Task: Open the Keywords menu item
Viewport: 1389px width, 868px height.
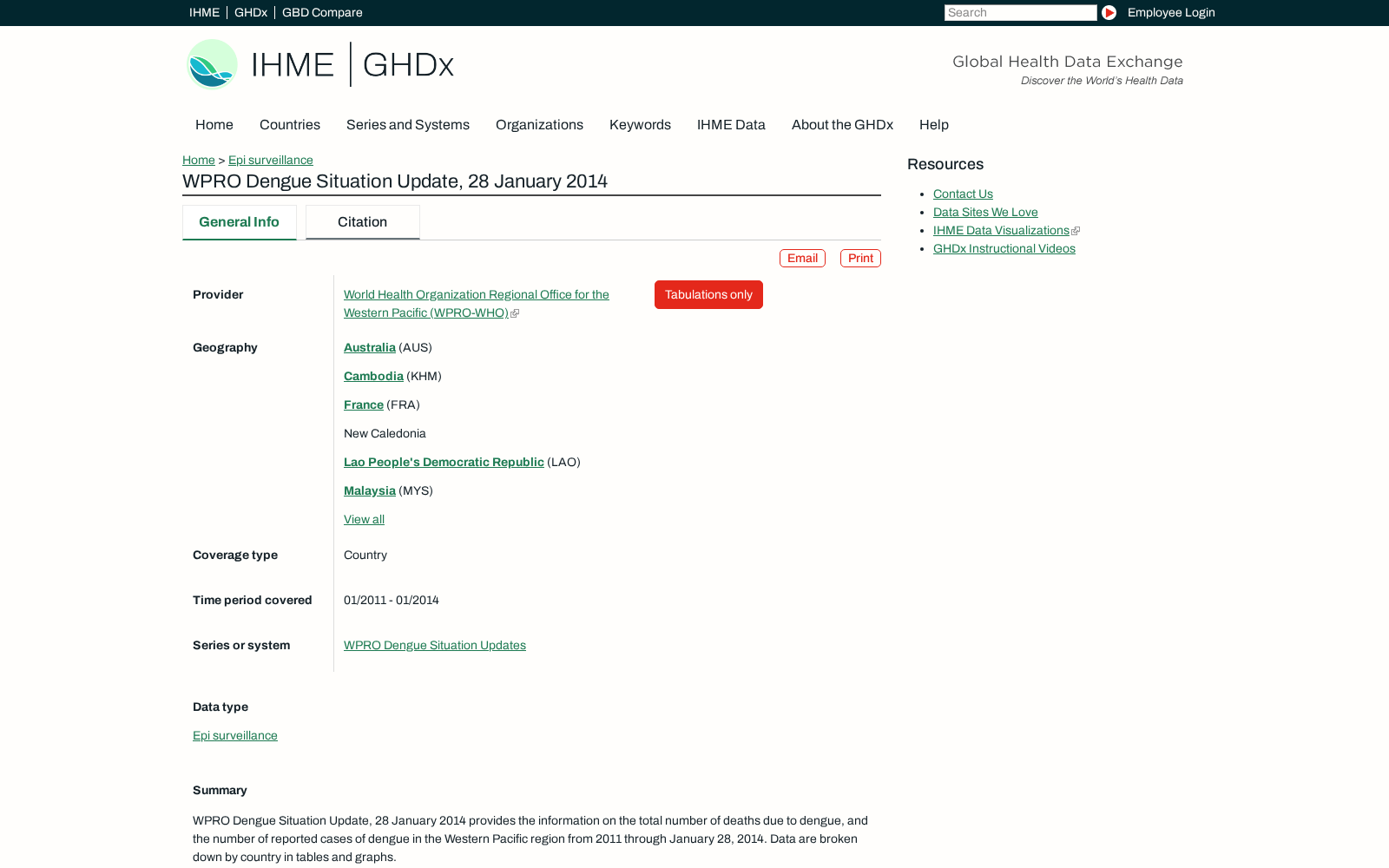Action: click(x=640, y=125)
